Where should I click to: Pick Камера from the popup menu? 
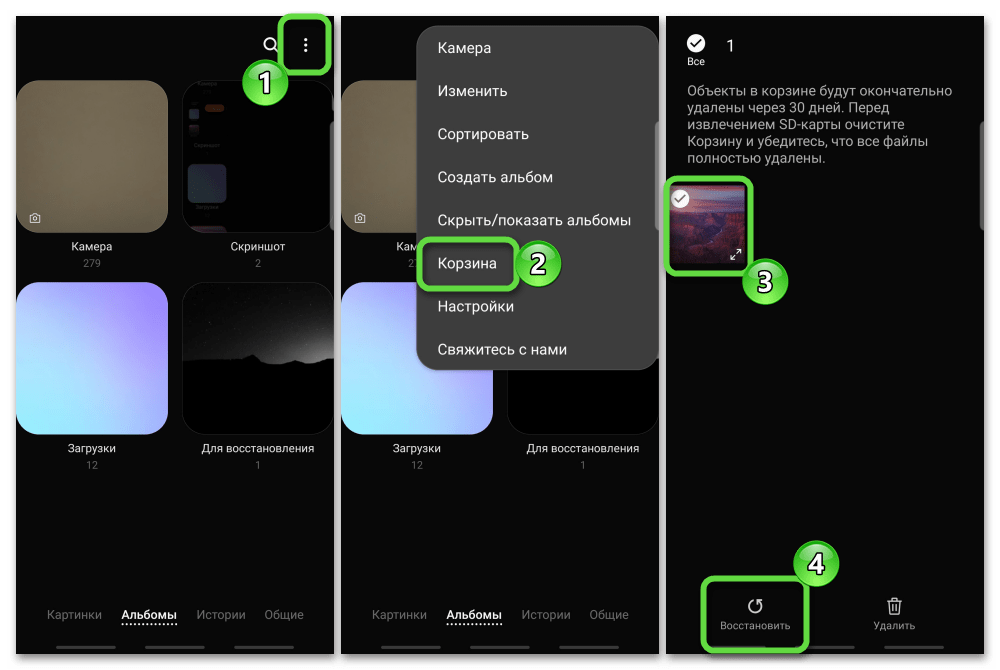(464, 48)
